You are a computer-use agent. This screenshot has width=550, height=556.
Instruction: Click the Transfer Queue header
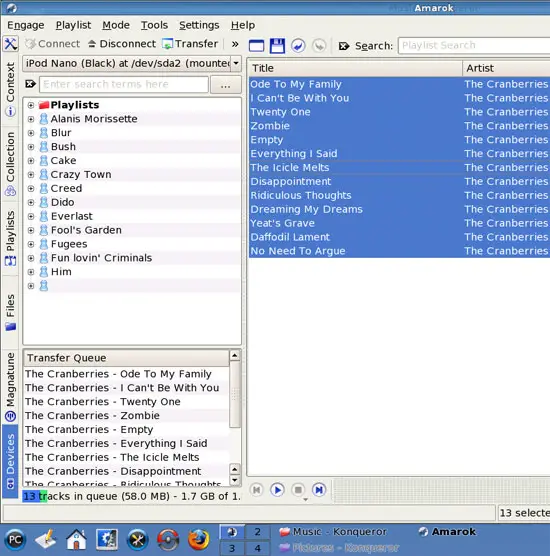pyautogui.click(x=126, y=358)
